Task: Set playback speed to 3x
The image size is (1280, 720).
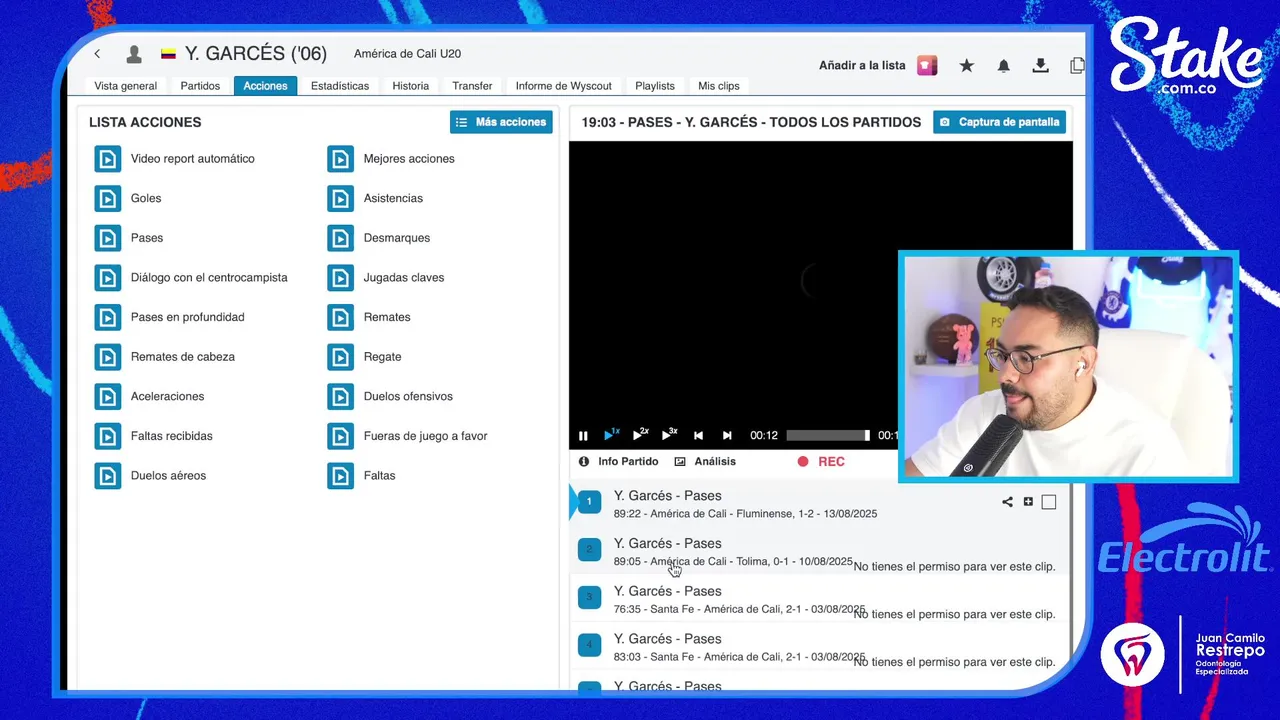Action: pos(669,435)
